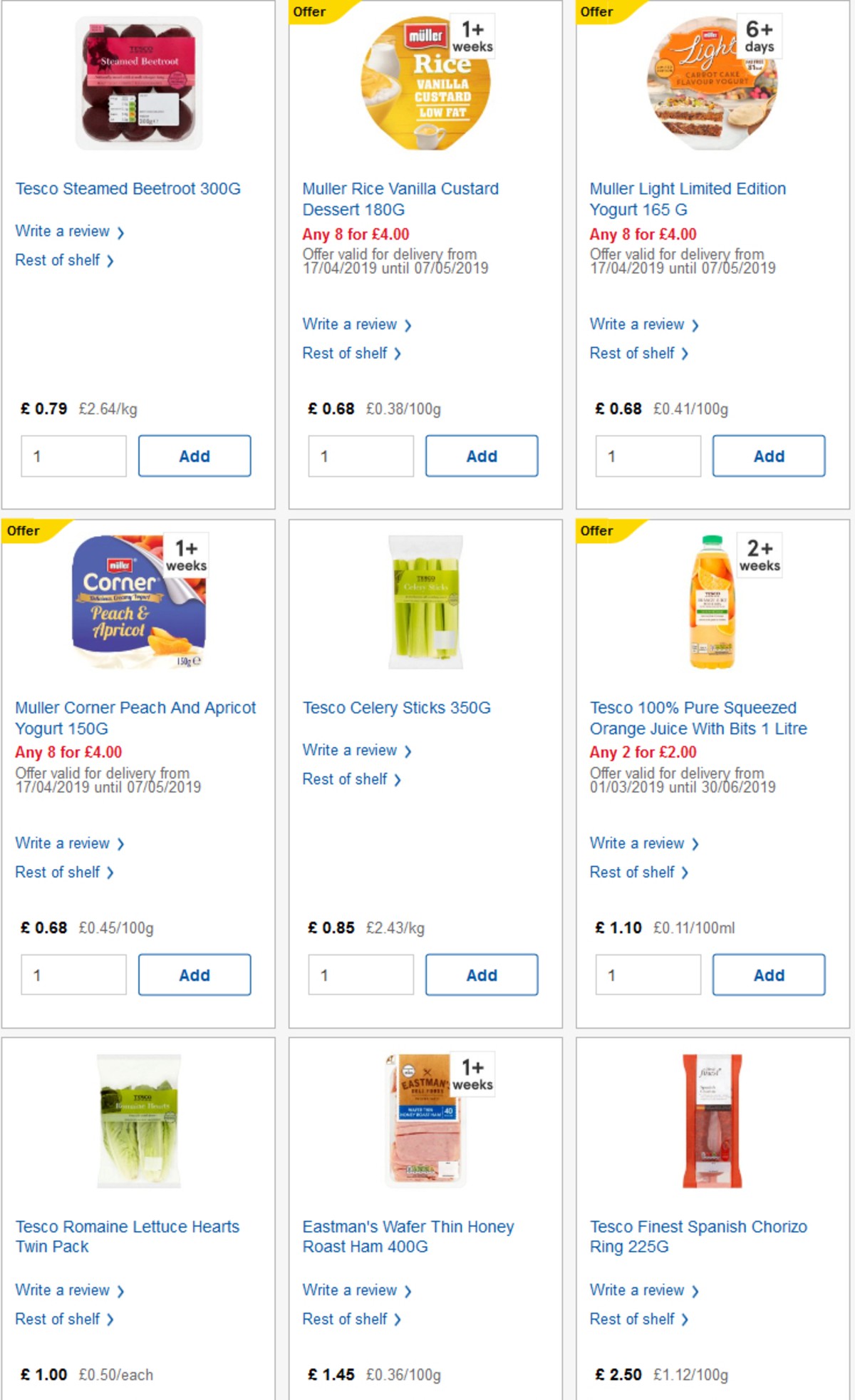The image size is (855, 1400).
Task: Add Tesco Pure Squeezed Orange Juice
Action: pos(769,974)
